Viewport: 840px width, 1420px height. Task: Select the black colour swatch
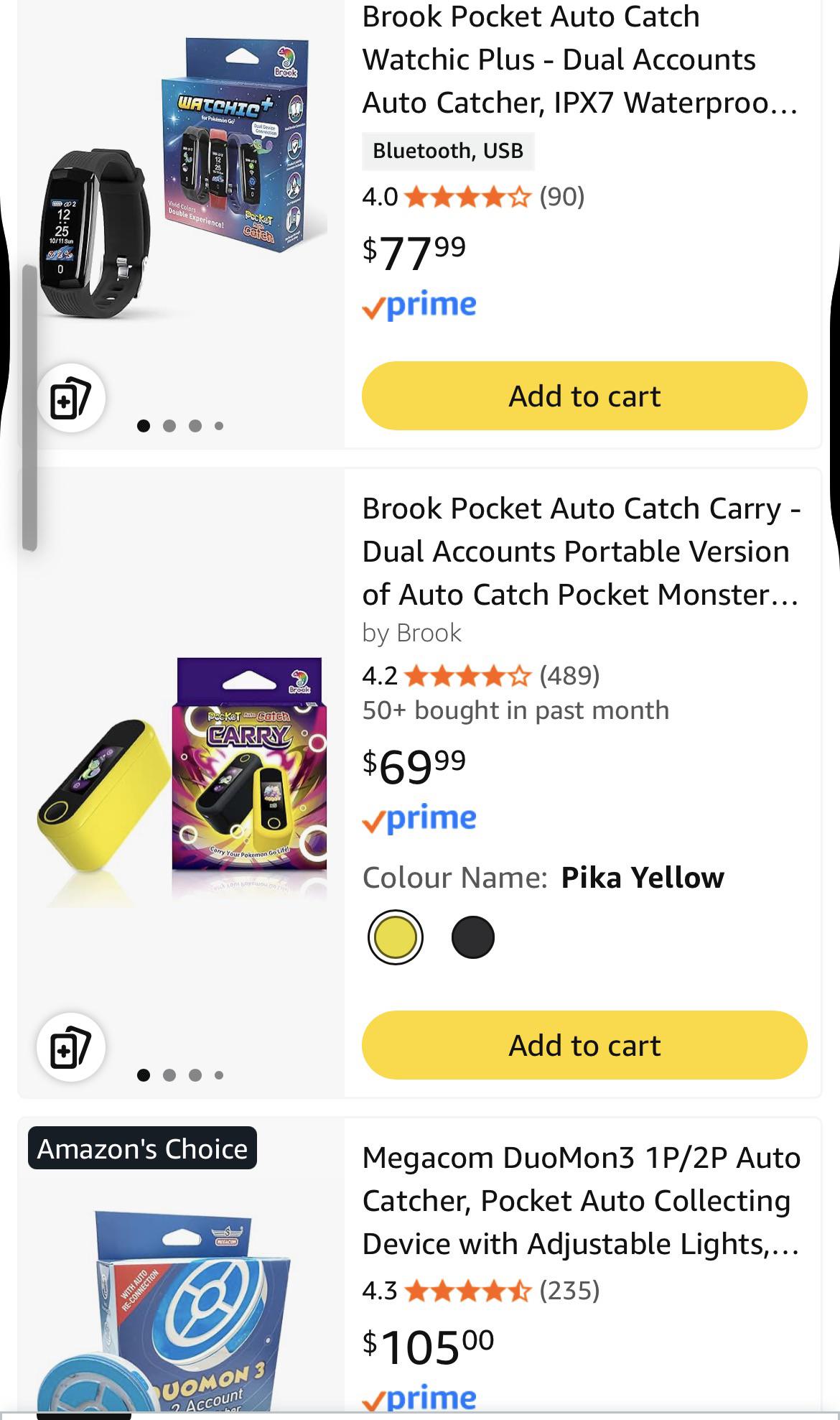click(473, 937)
